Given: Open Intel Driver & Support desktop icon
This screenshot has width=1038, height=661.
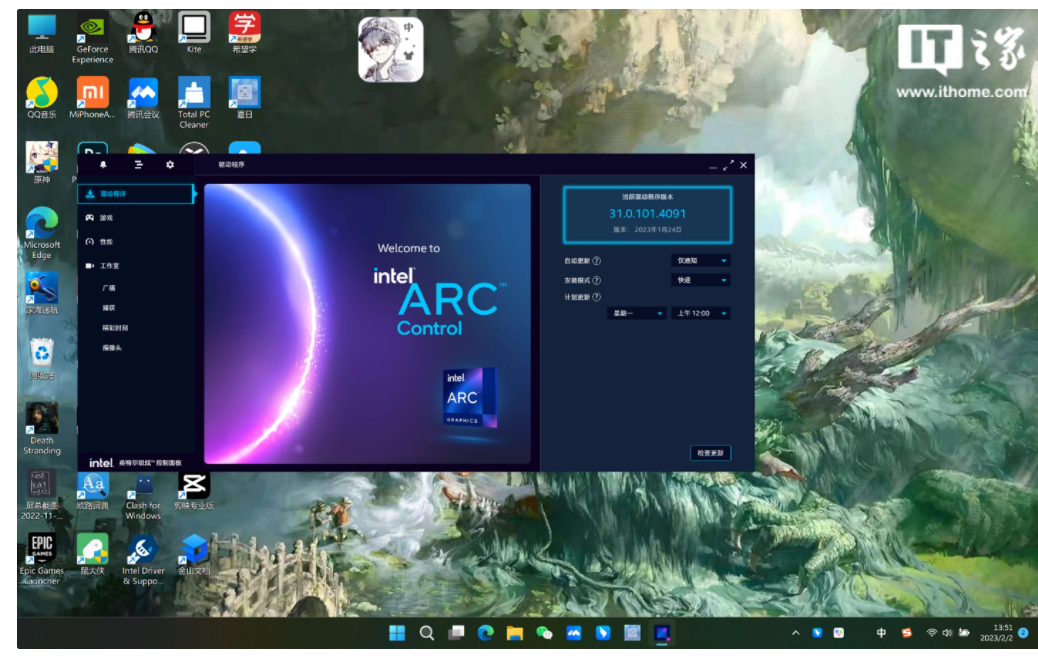Looking at the screenshot, I should 143,559.
